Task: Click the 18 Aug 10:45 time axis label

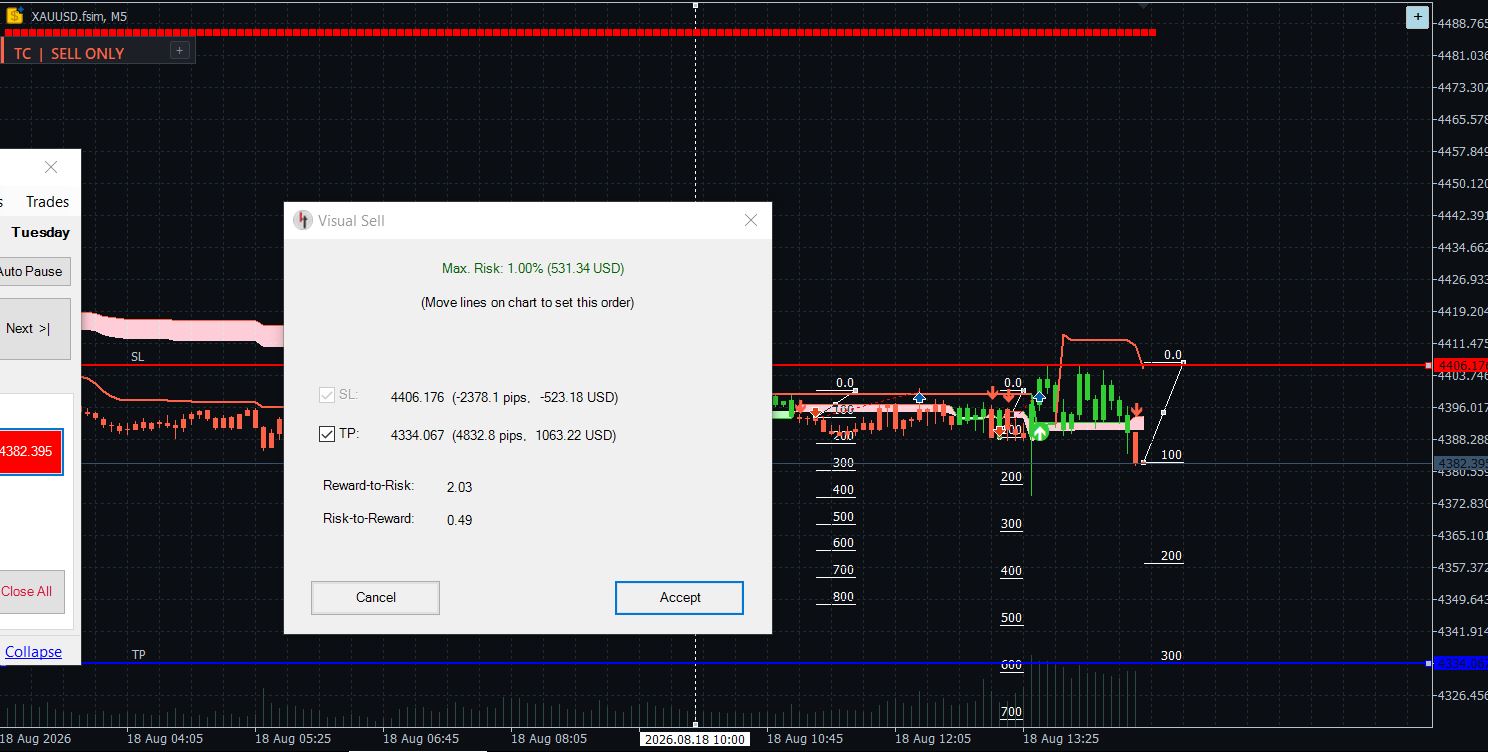Action: pos(804,739)
